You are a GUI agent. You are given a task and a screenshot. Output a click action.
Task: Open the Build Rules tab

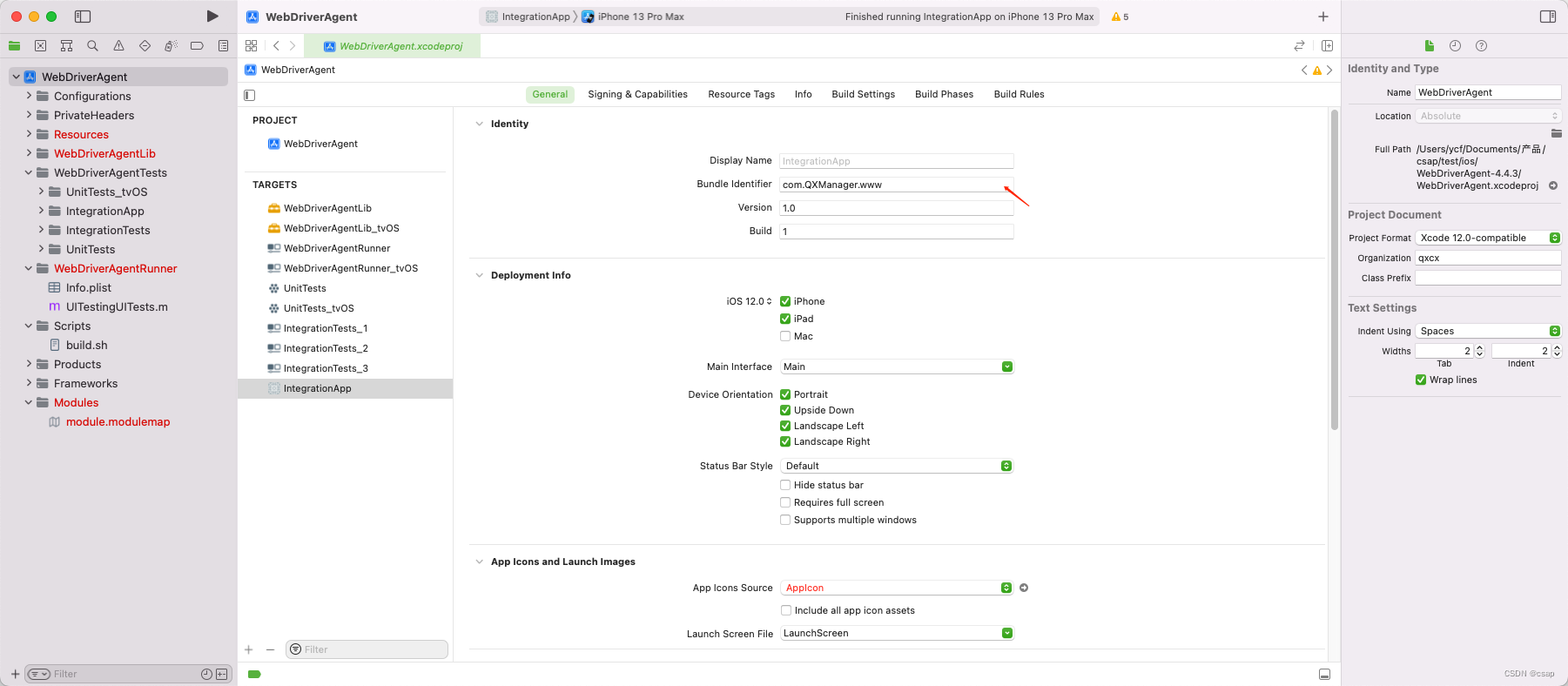(1019, 94)
